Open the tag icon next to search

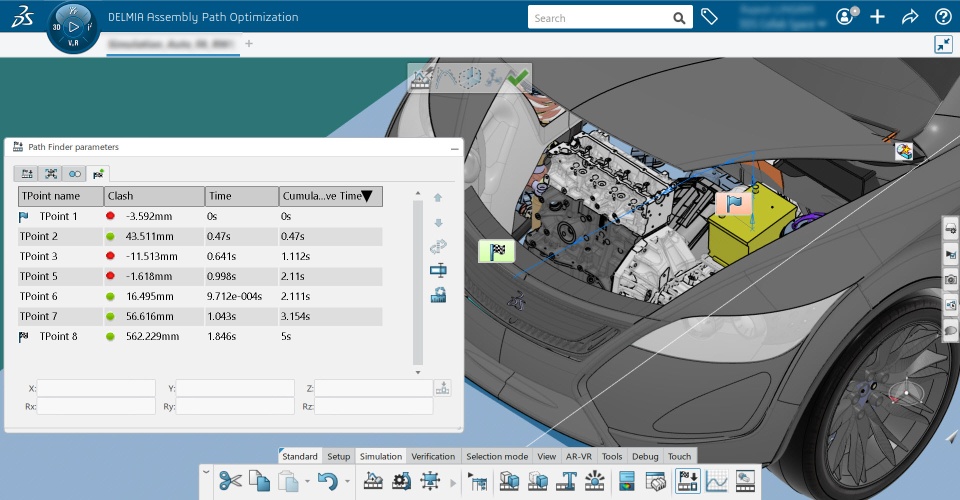click(709, 17)
